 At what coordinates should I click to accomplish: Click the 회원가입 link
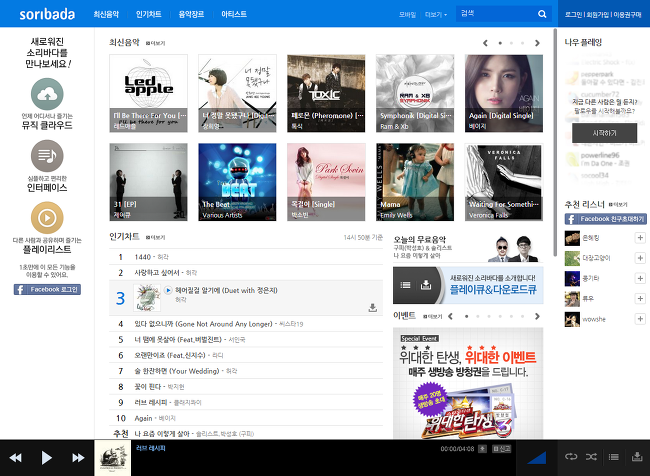pos(597,15)
